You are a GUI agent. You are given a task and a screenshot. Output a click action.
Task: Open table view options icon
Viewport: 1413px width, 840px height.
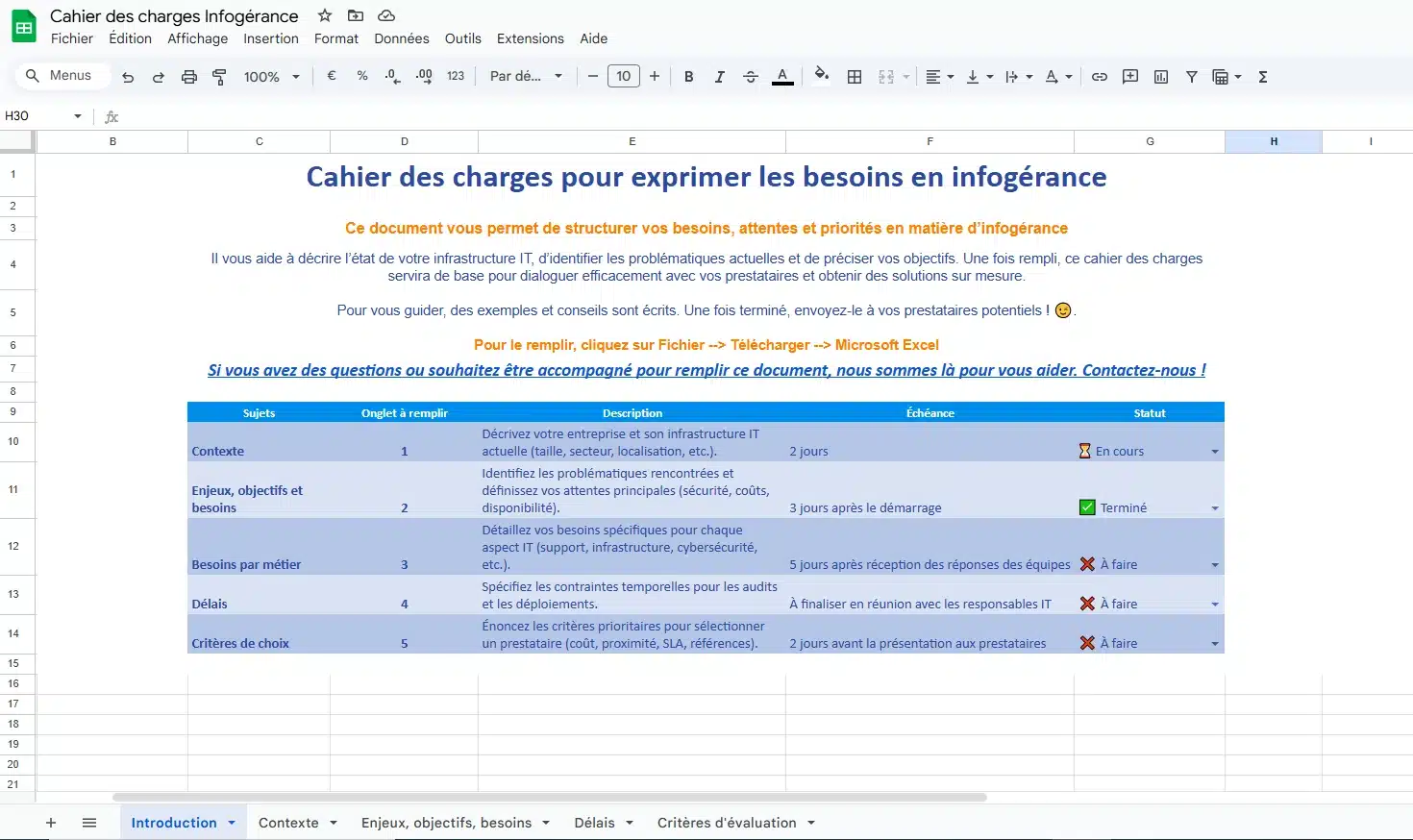[x=1227, y=77]
